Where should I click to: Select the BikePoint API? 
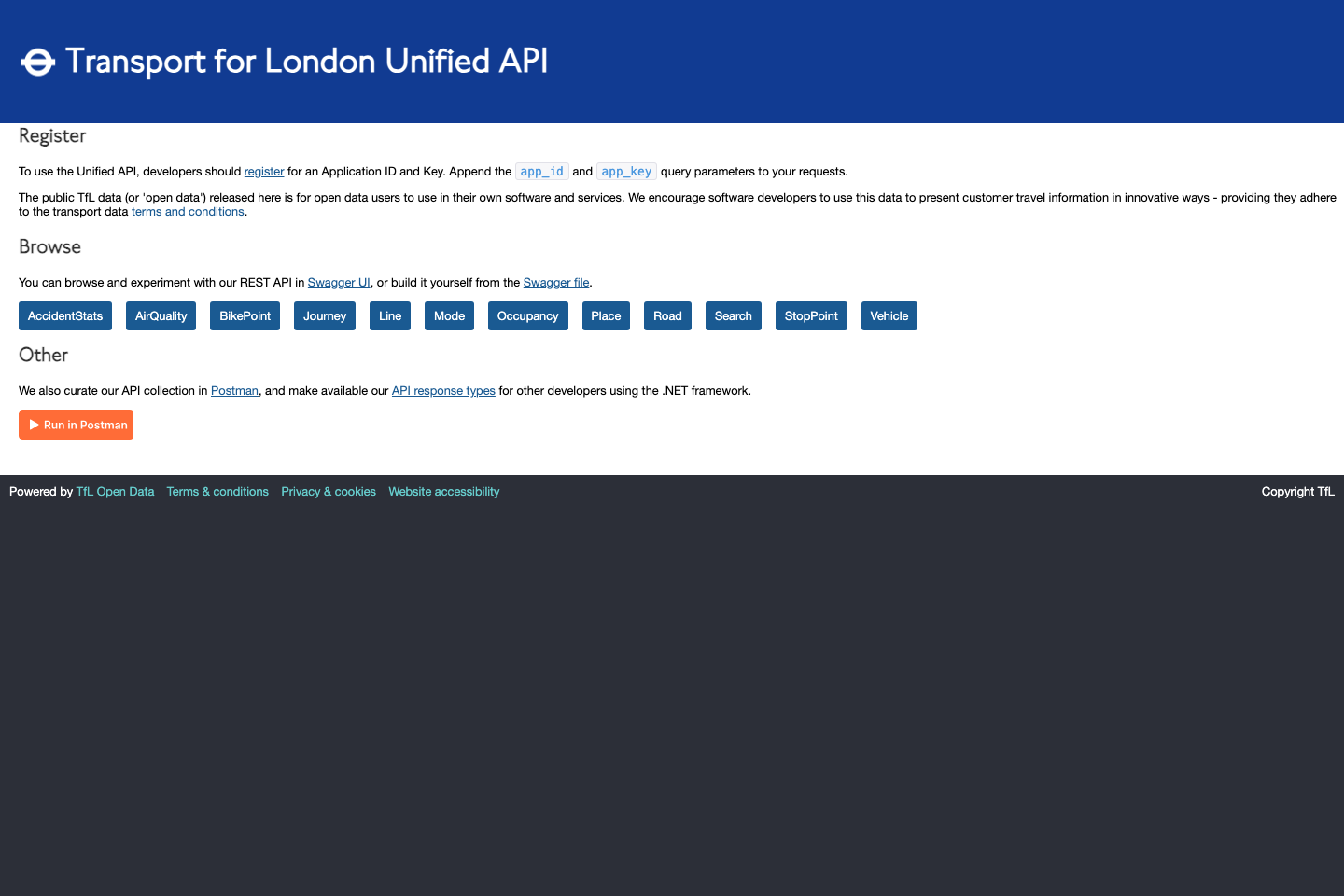point(245,315)
